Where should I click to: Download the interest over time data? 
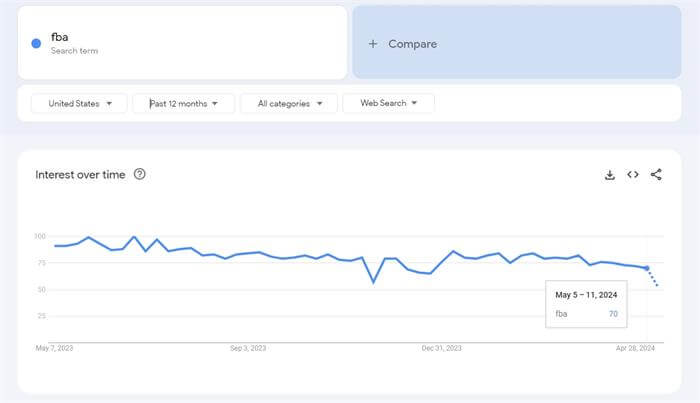click(609, 175)
